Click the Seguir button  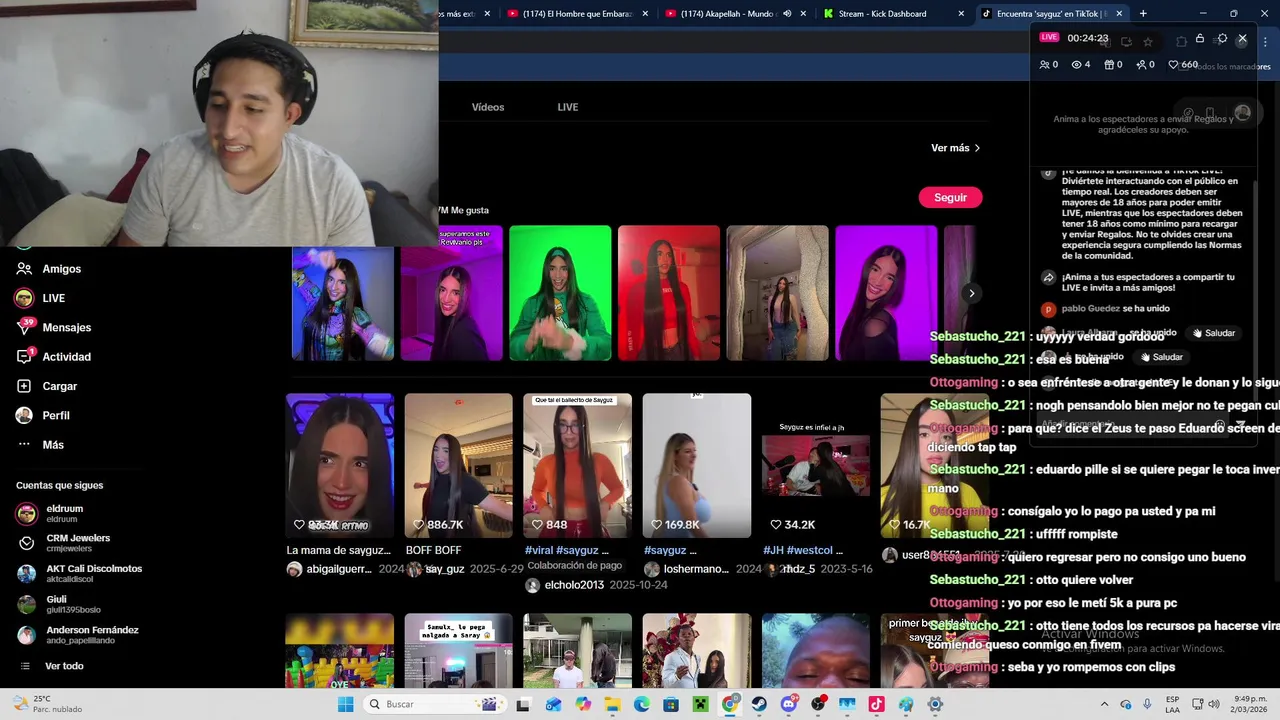[x=950, y=197]
